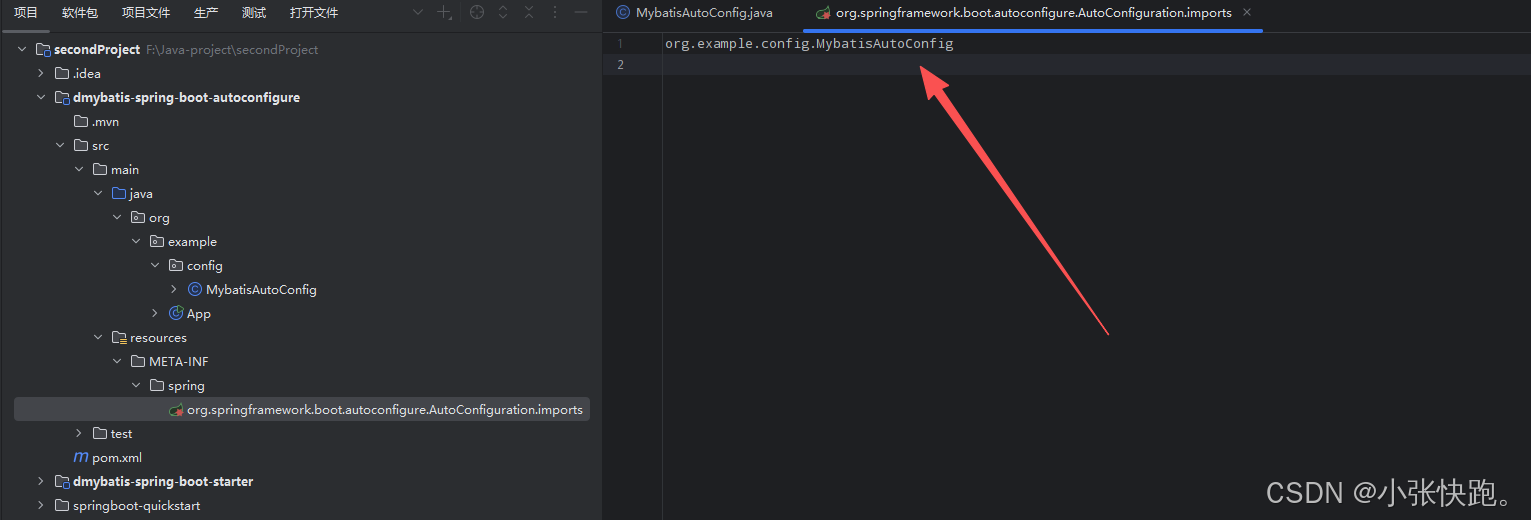This screenshot has width=1531, height=520.
Task: Collapse the main folder
Action: coord(79,169)
